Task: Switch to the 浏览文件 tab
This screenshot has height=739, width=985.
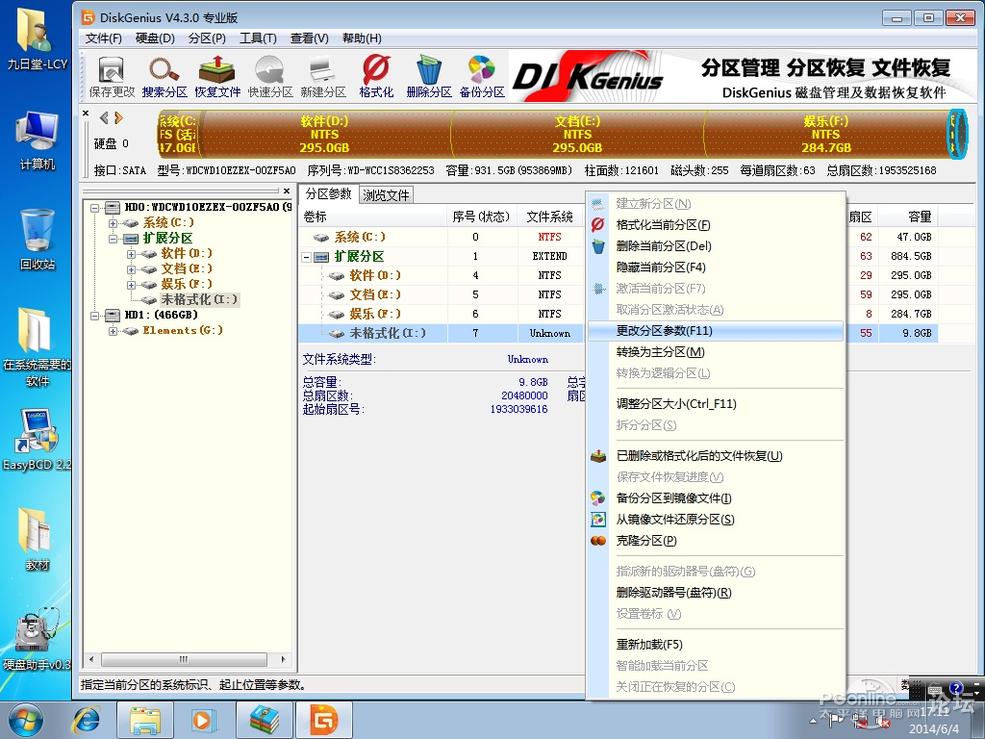Action: point(386,195)
